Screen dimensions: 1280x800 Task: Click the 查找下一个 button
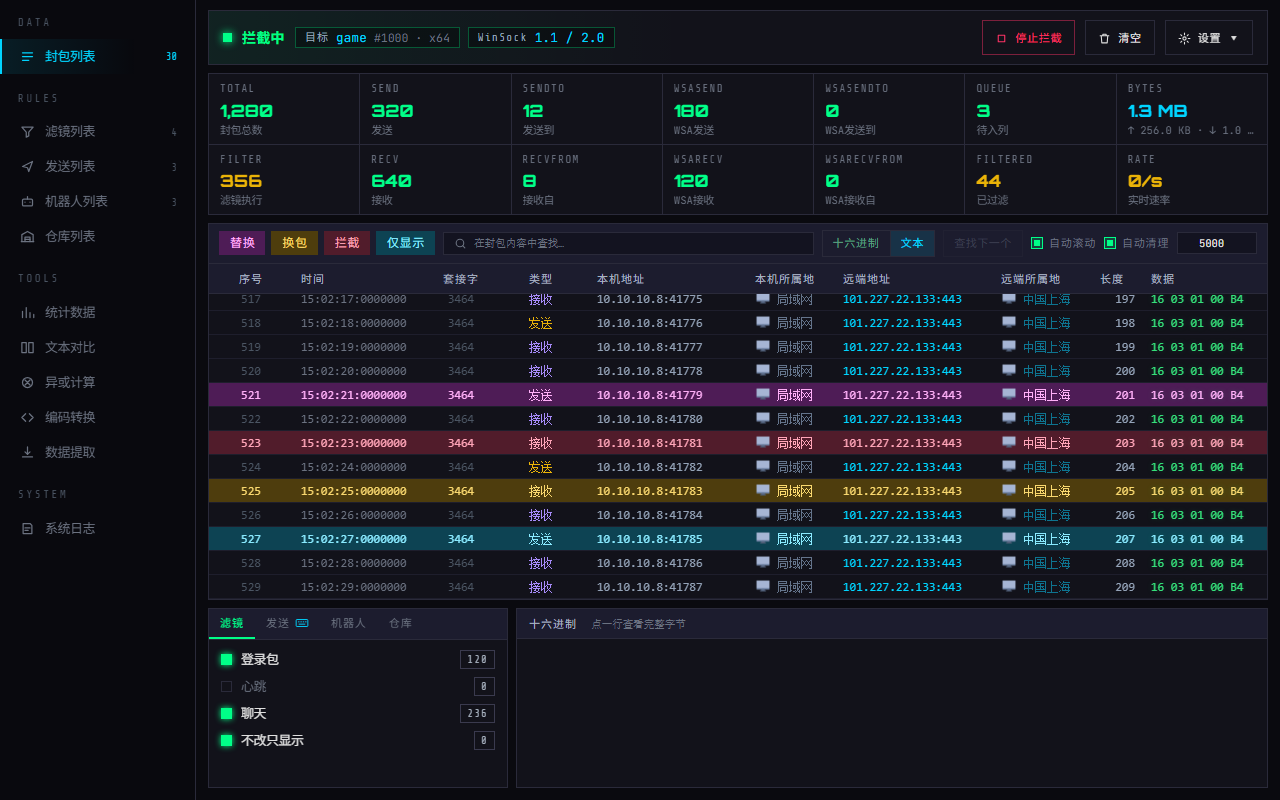point(982,243)
